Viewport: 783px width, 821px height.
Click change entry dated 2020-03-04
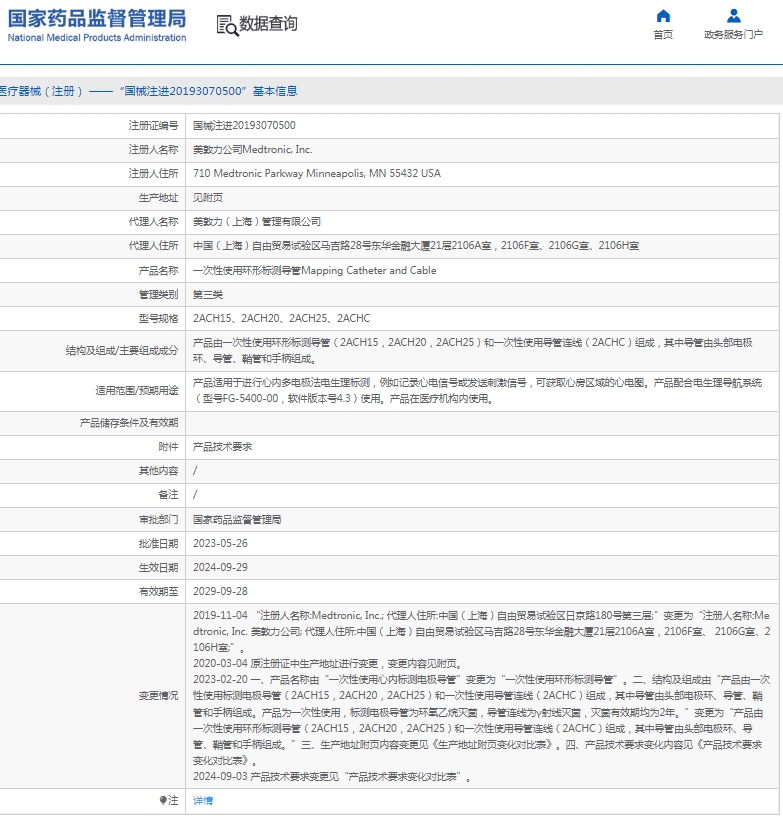click(x=329, y=664)
